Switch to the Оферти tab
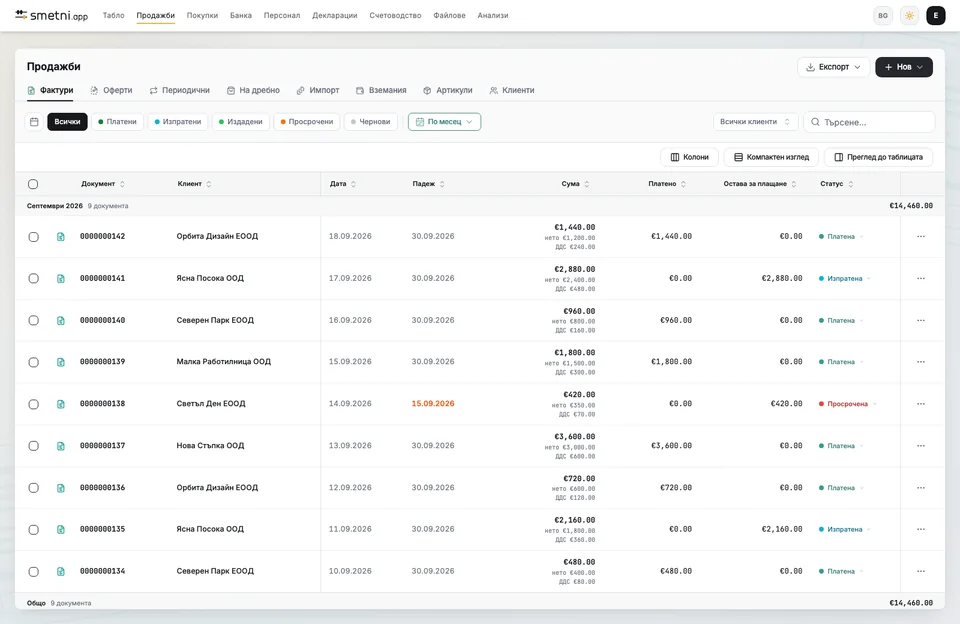 click(x=111, y=90)
